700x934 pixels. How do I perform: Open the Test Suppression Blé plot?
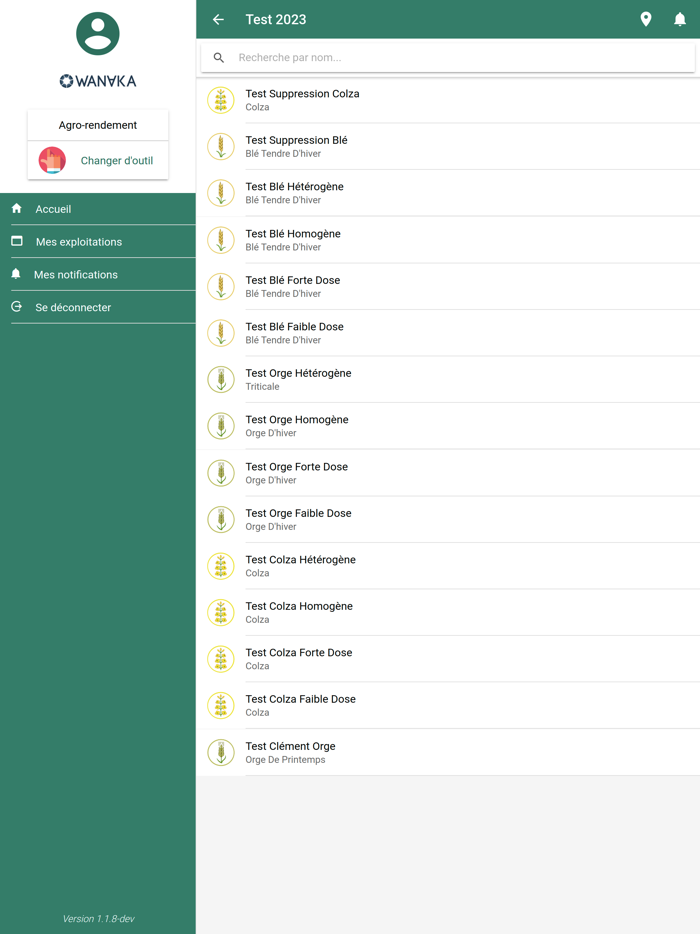(448, 147)
